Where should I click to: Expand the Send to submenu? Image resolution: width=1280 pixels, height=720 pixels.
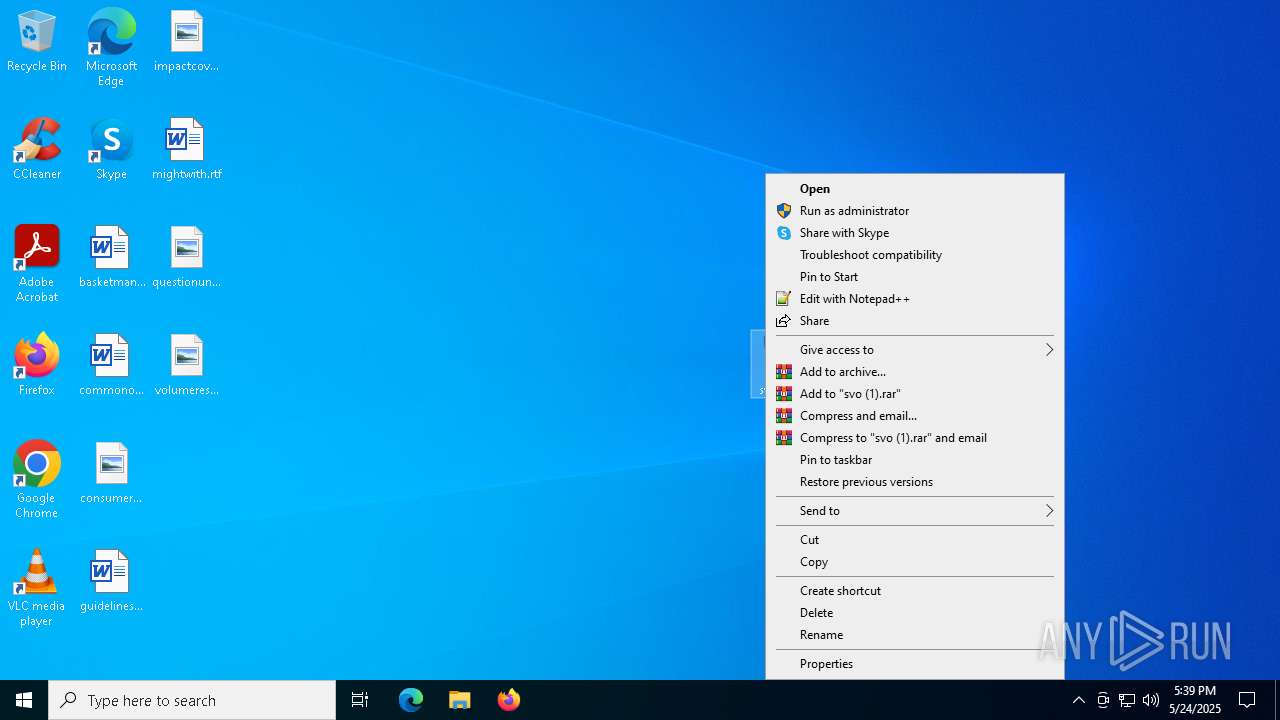click(x=915, y=511)
